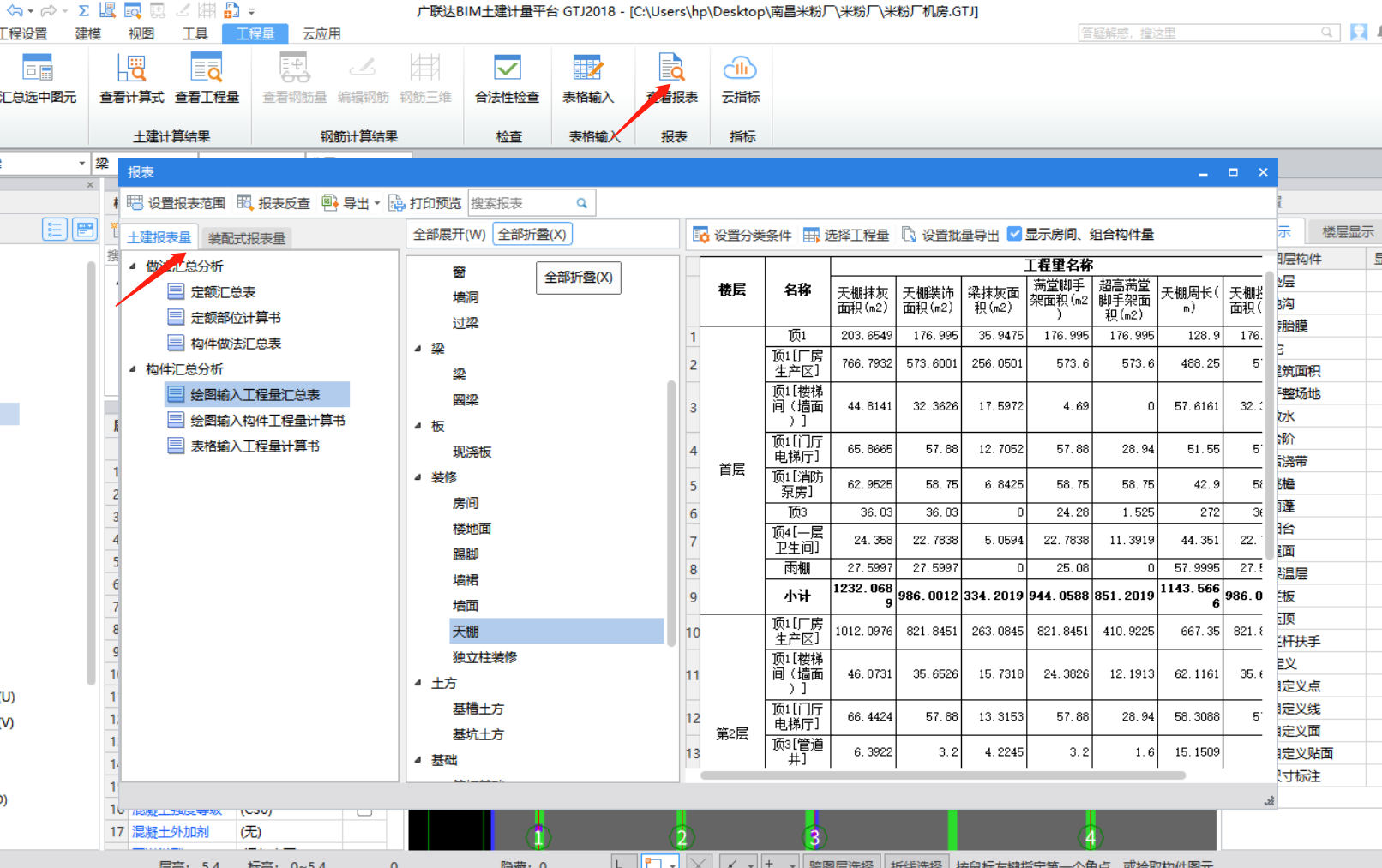Open 表格输入工程量计算书 report
Screen dimensions: 1382x868
(255, 446)
